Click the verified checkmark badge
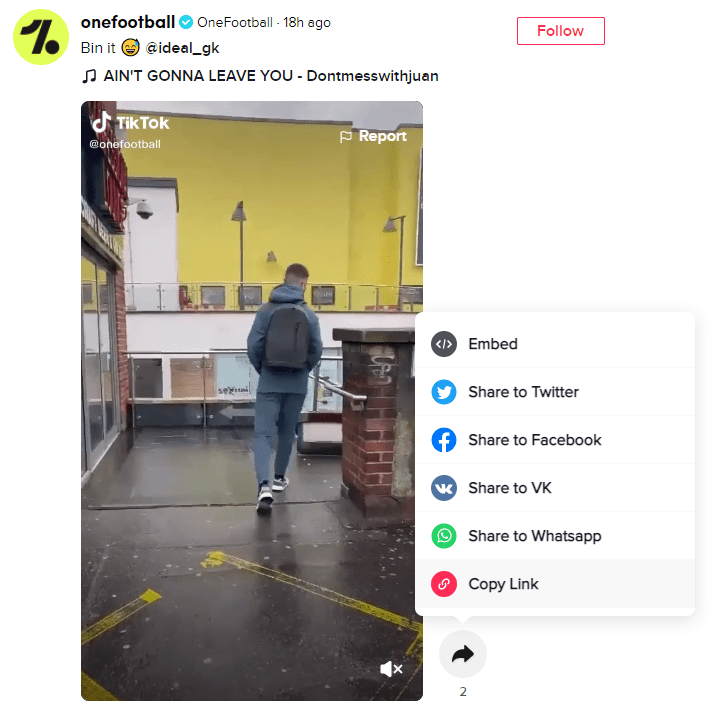 click(x=186, y=22)
